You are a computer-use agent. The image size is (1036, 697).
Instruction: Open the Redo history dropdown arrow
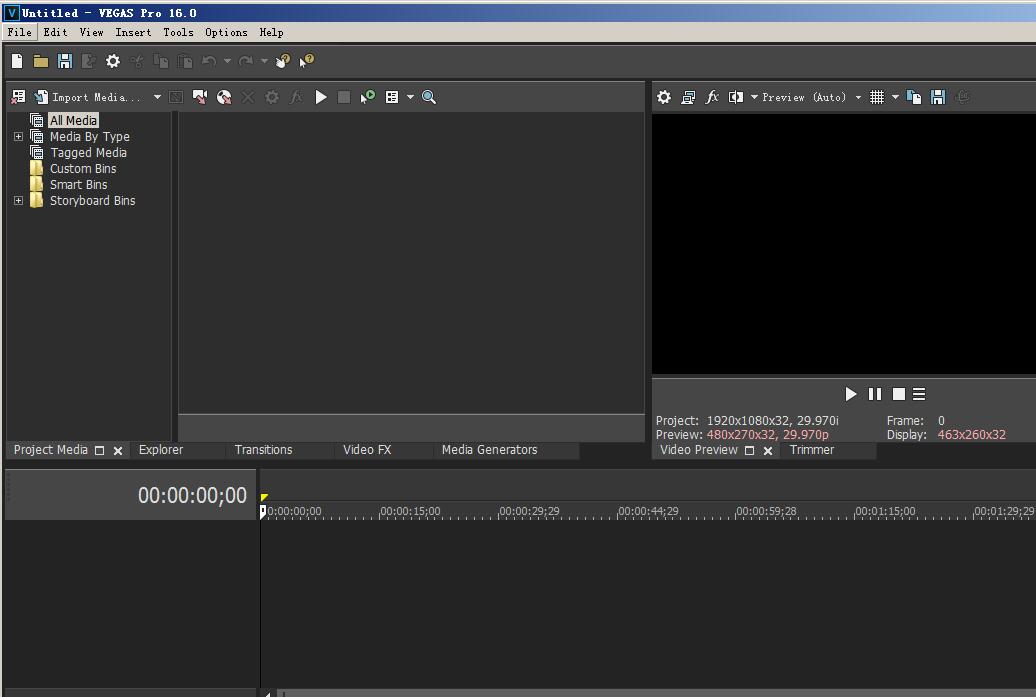tap(264, 61)
